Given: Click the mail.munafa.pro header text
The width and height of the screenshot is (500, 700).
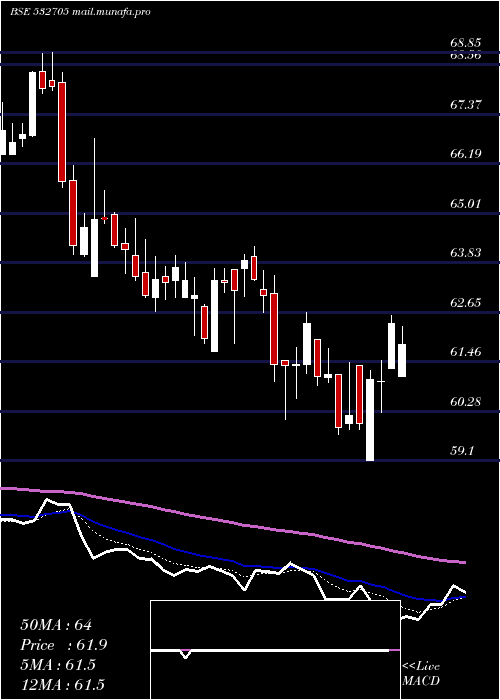Looking at the screenshot, I should tap(111, 12).
